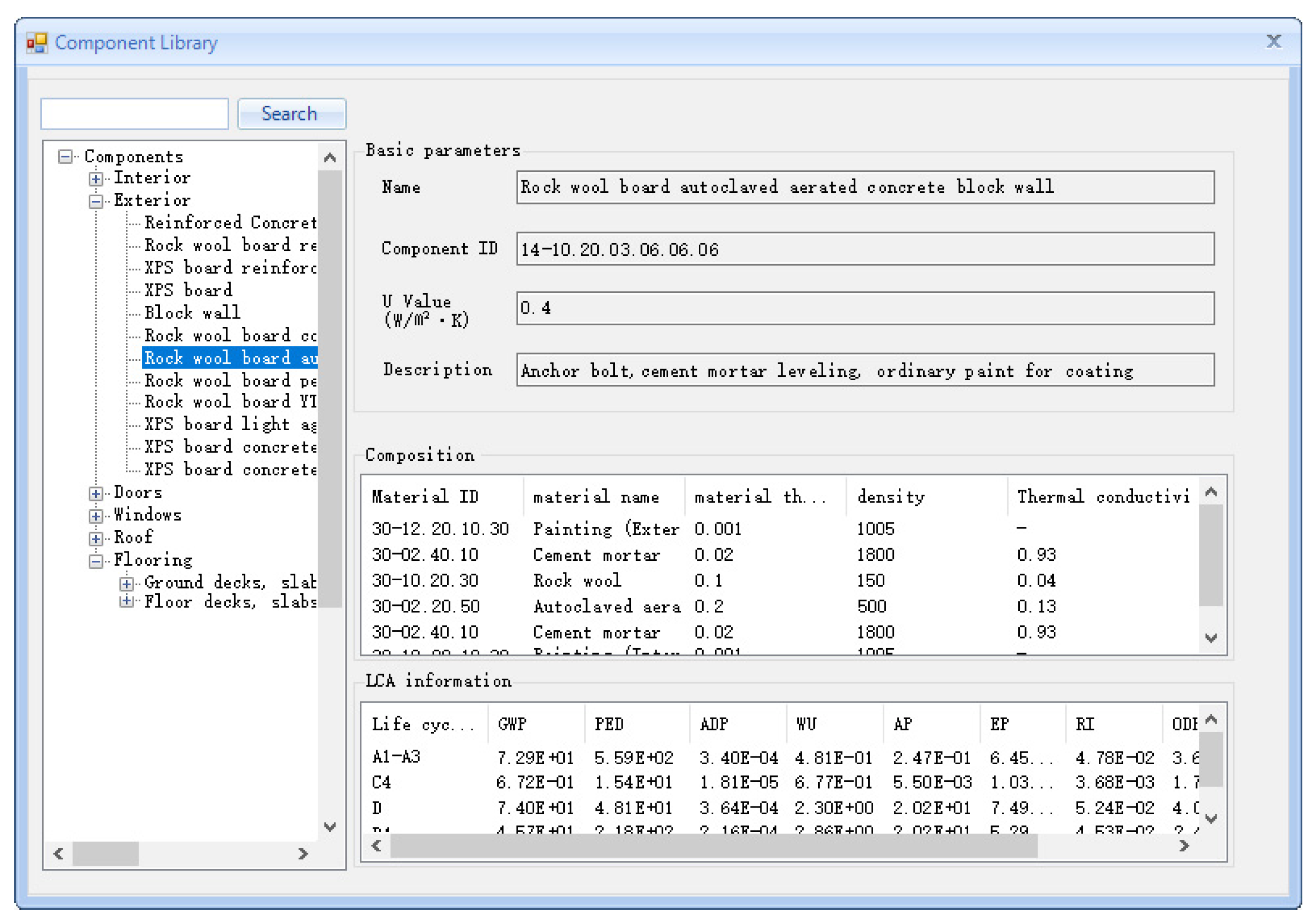Select the XPS board light tree item
The image size is (1314, 924).
[229, 424]
